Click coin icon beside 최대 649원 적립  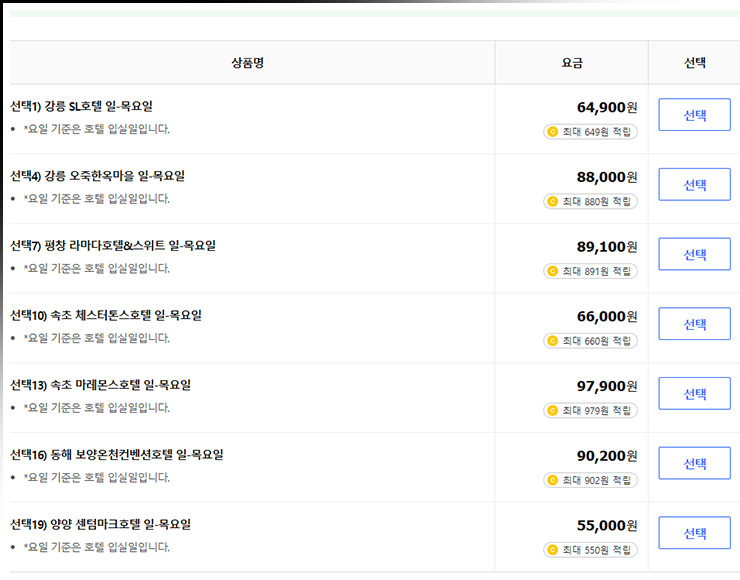click(552, 132)
